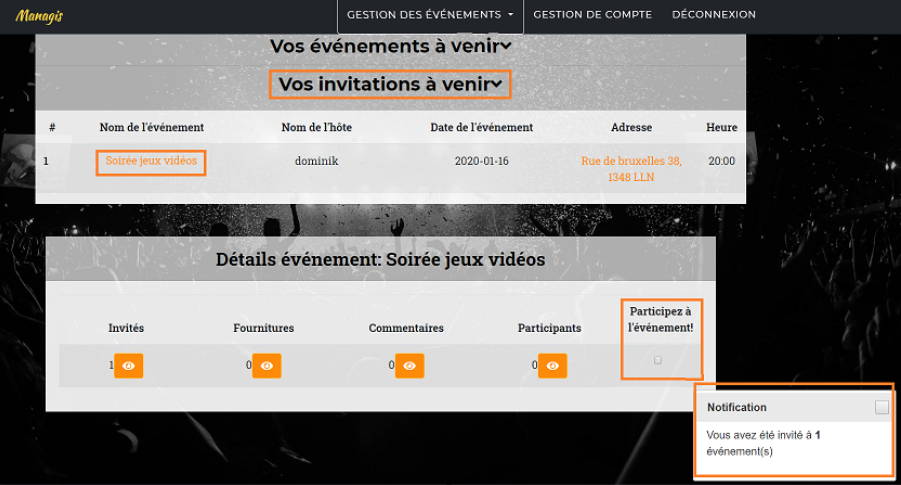Tick the Participez à l'événement checkbox
The width and height of the screenshot is (901, 485).
pyautogui.click(x=657, y=360)
